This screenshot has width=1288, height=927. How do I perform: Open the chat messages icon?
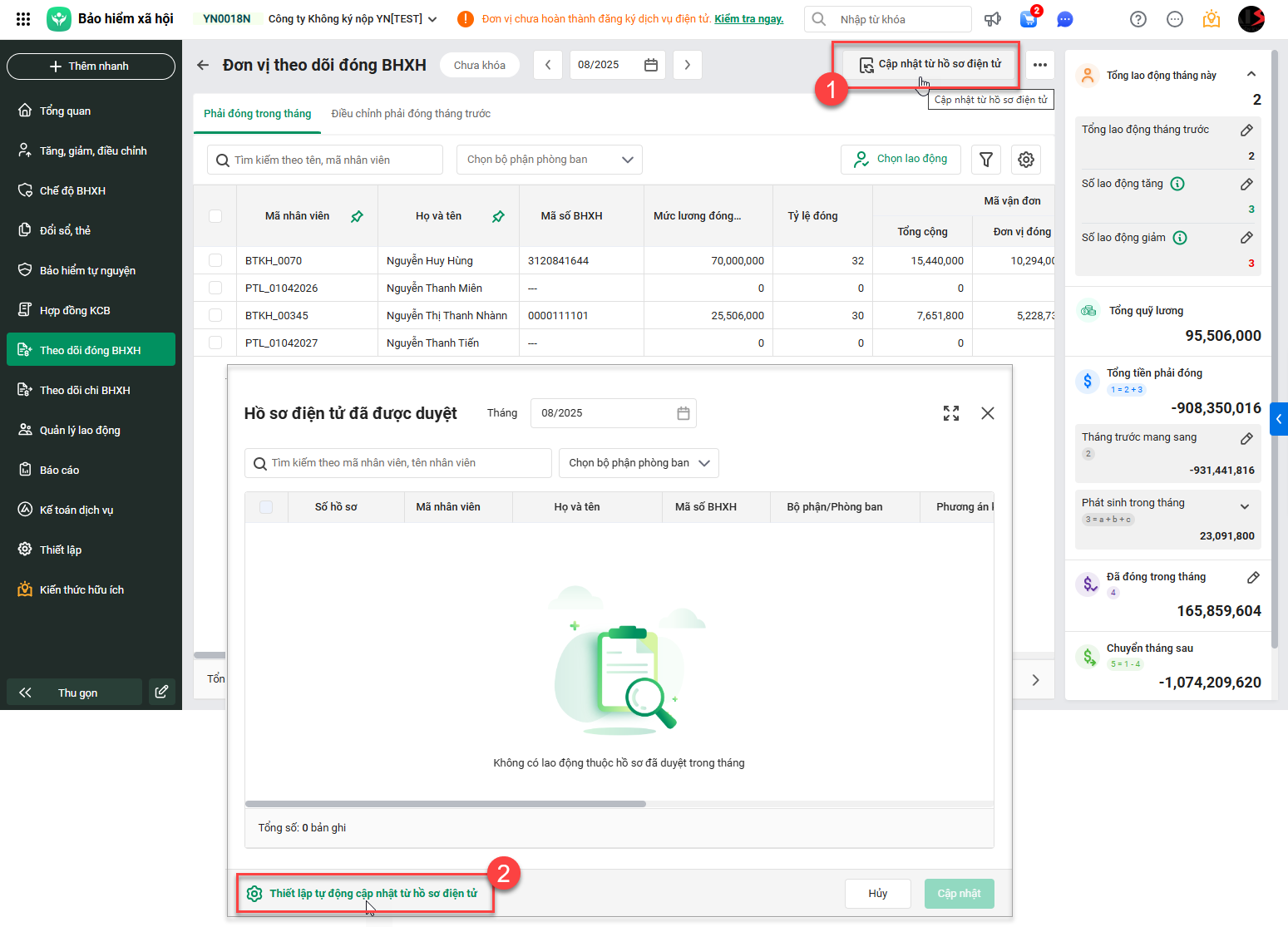(1064, 19)
